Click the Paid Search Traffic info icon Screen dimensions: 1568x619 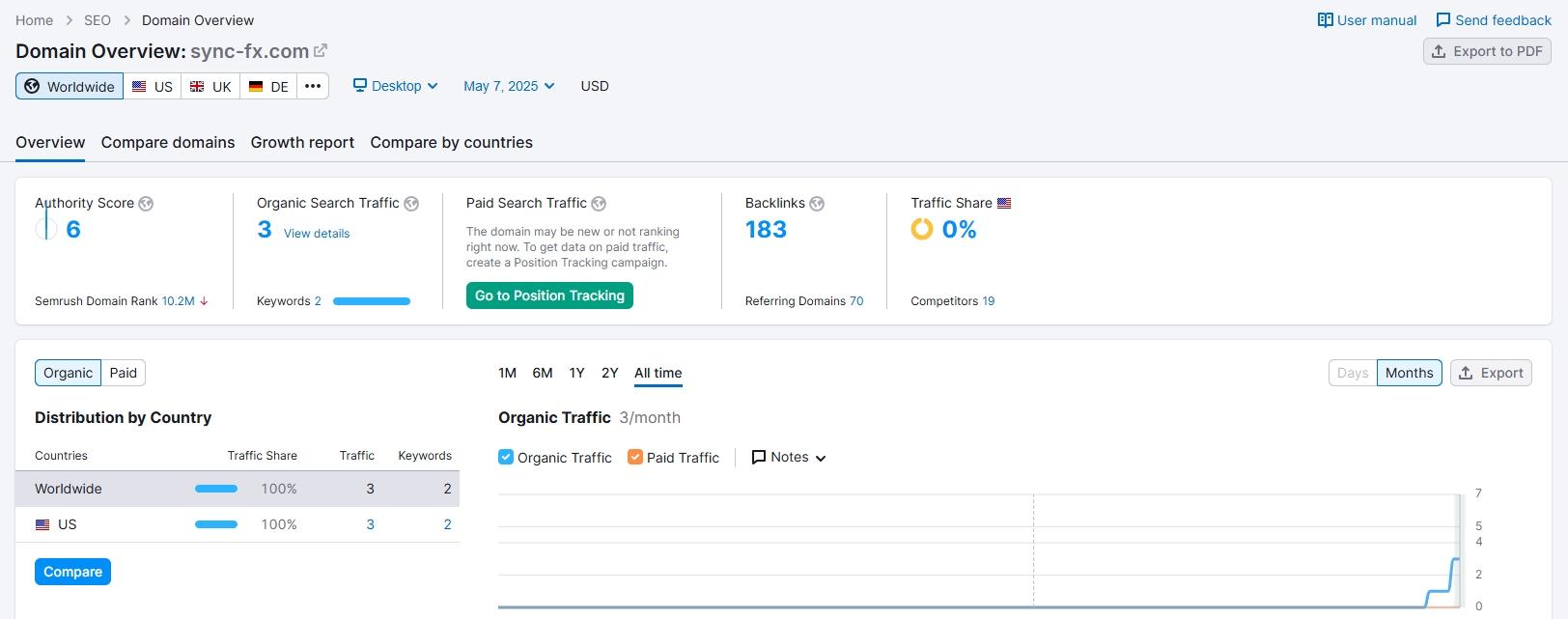pyautogui.click(x=599, y=204)
